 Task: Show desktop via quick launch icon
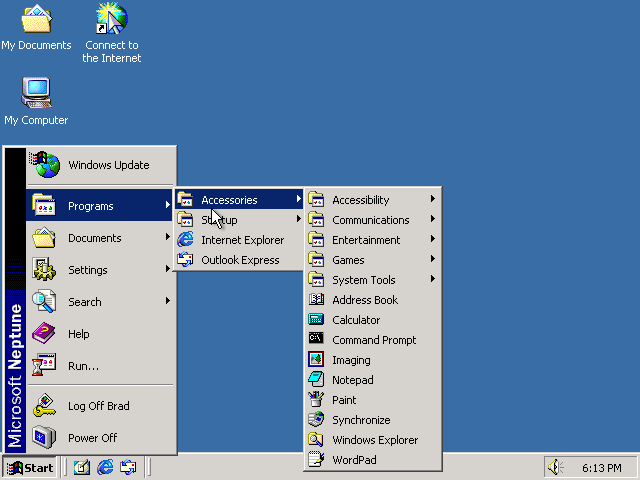(x=82, y=467)
